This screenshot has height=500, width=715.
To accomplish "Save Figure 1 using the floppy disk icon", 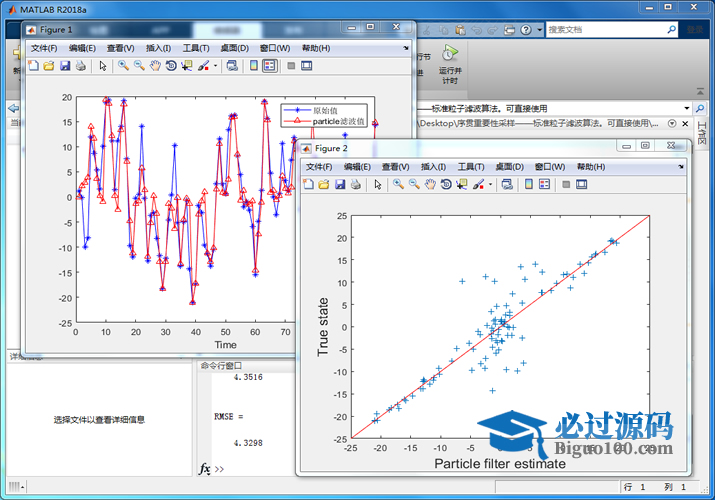I will (65, 66).
